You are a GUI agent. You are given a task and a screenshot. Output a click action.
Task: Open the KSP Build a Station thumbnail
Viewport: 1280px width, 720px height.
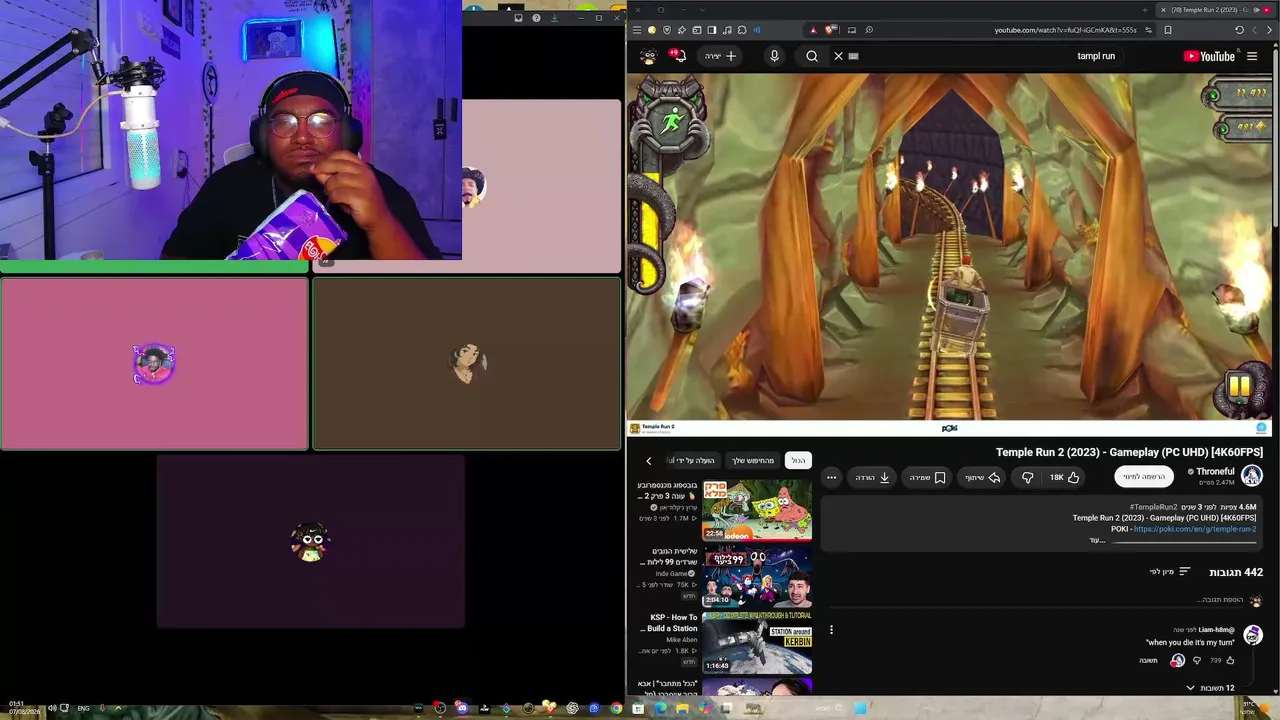(x=757, y=642)
